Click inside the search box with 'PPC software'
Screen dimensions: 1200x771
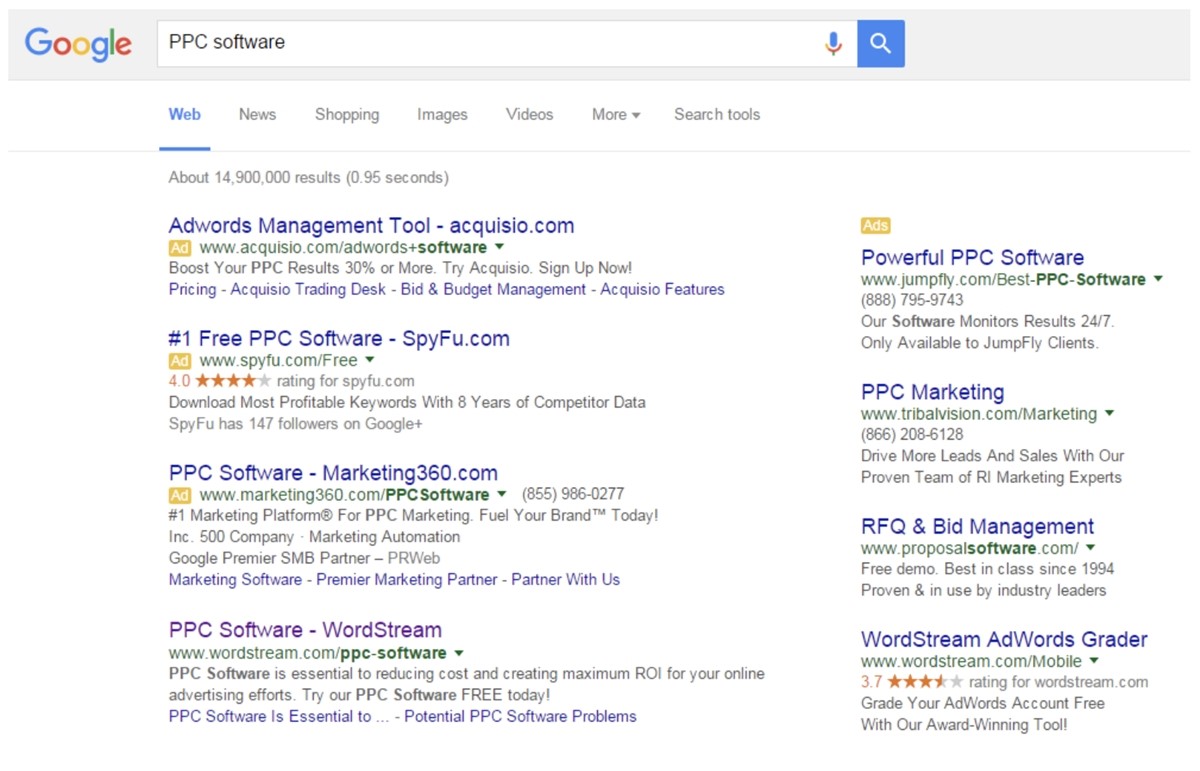pos(480,43)
